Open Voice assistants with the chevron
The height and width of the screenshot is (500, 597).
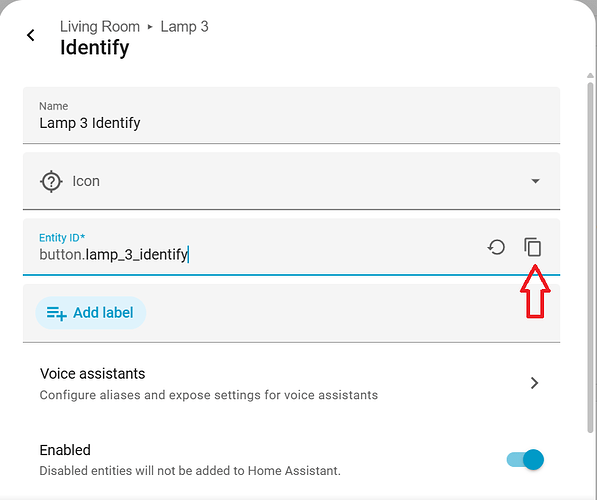pos(535,383)
